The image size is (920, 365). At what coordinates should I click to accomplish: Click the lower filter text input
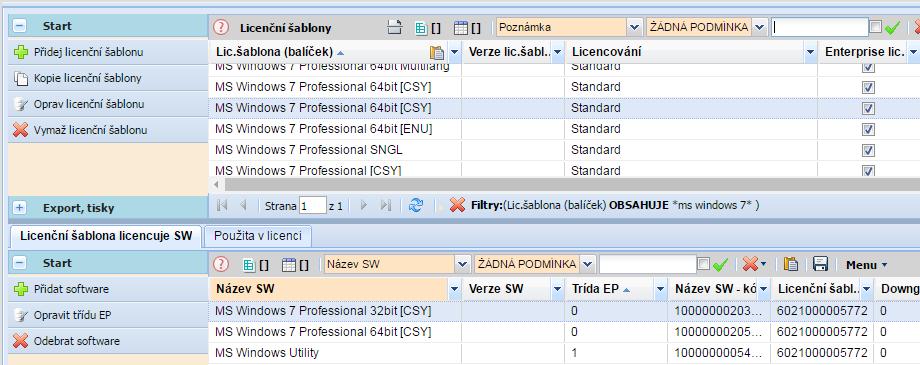point(648,264)
